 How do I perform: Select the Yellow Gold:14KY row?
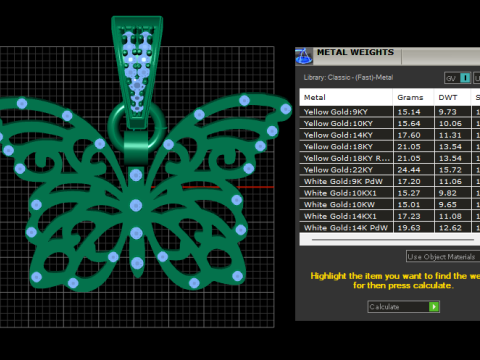(x=390, y=135)
